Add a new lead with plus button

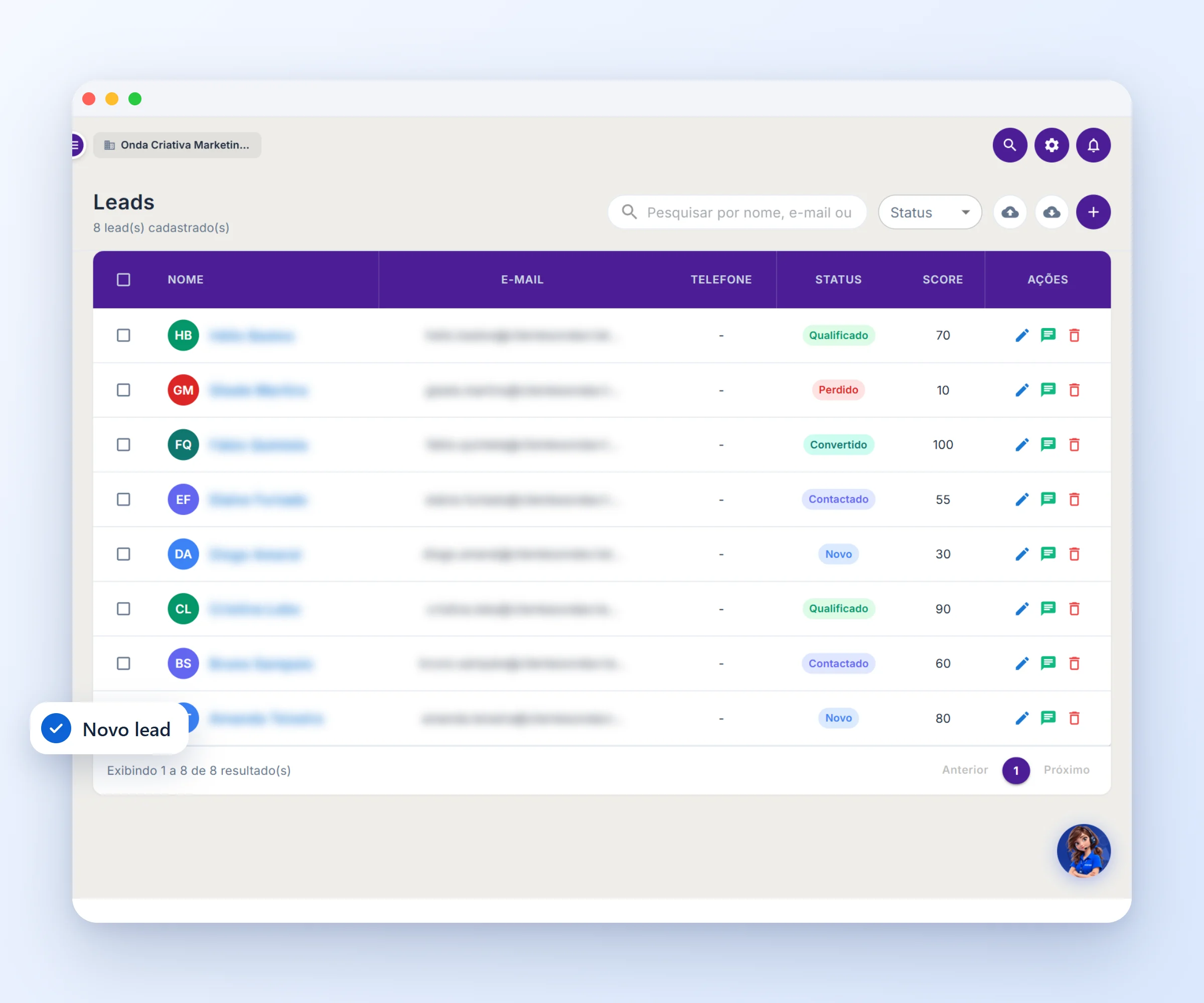point(1093,212)
